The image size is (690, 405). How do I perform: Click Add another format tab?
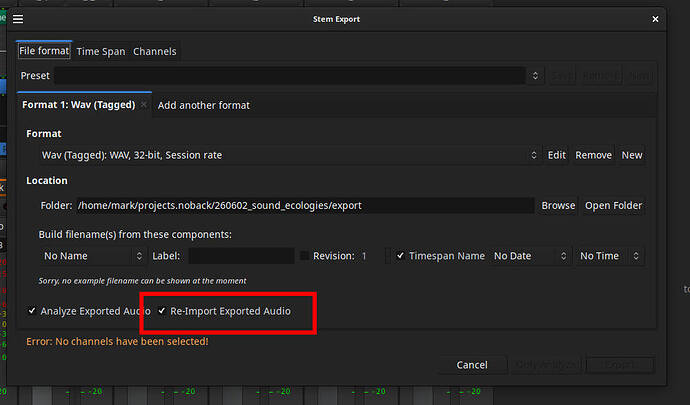point(204,105)
